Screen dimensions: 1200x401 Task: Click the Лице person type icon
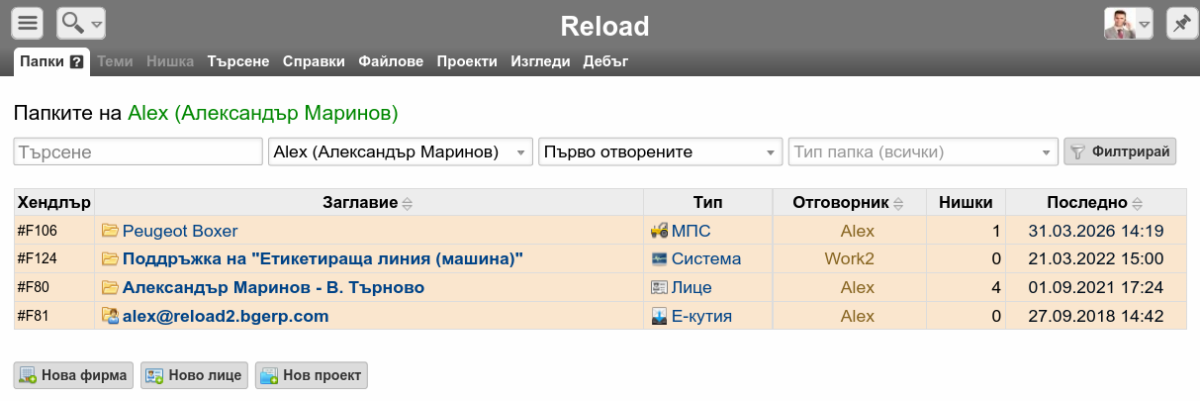(659, 288)
